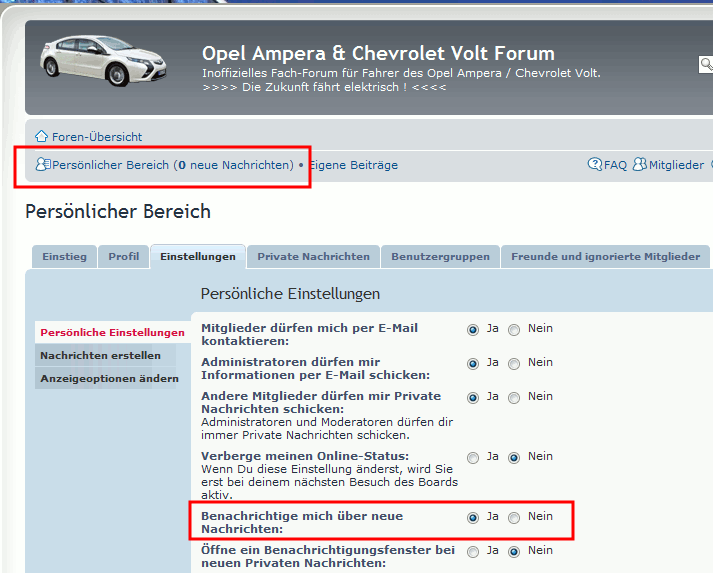
Task: Select Ja for Verberge meinen Online-Status
Action: coord(473,457)
